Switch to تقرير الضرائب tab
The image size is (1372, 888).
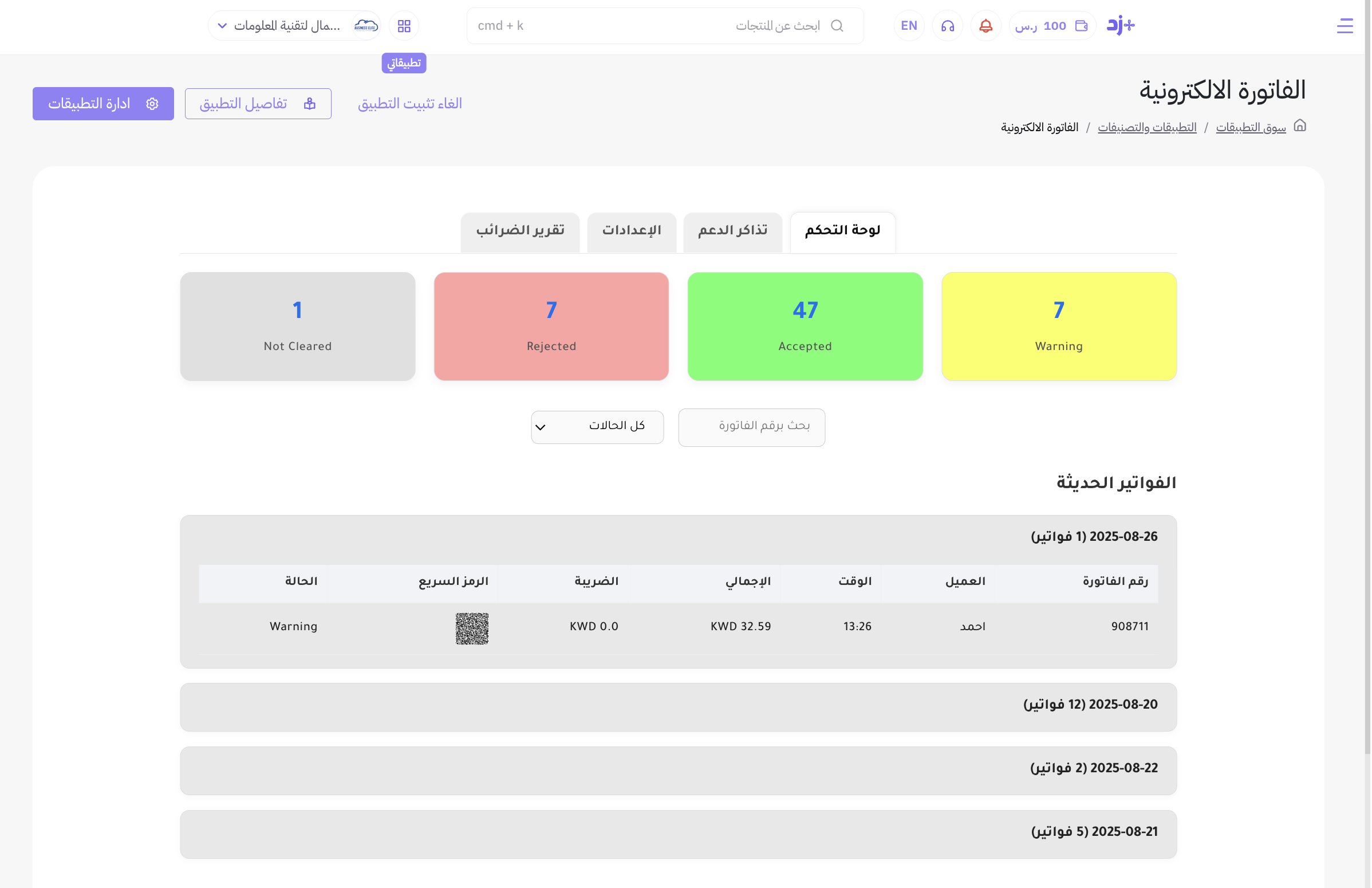[x=520, y=231]
